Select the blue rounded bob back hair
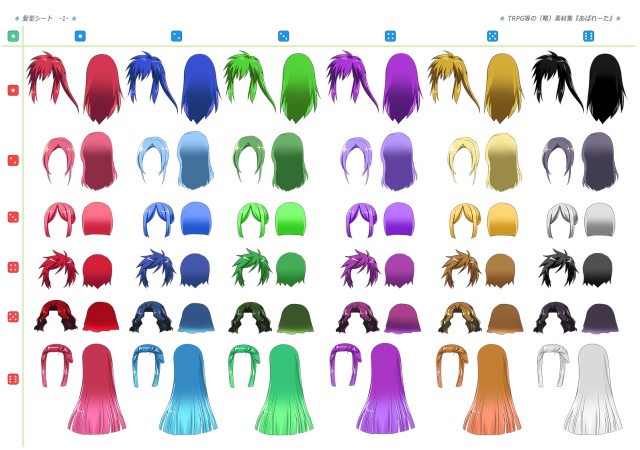Image resolution: width=640 pixels, height=450 pixels. (x=196, y=218)
